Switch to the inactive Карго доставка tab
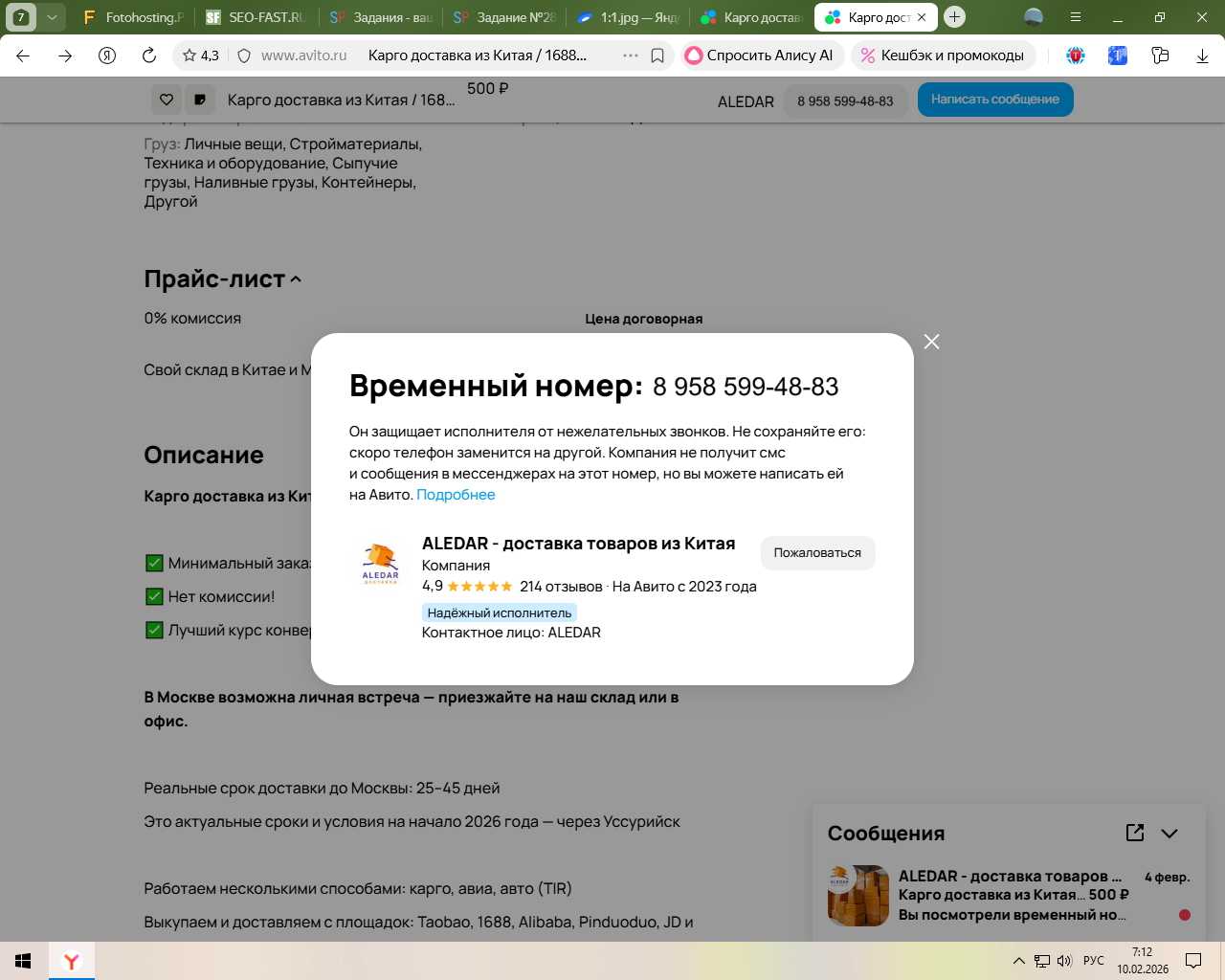The width and height of the screenshot is (1225, 980). (750, 17)
